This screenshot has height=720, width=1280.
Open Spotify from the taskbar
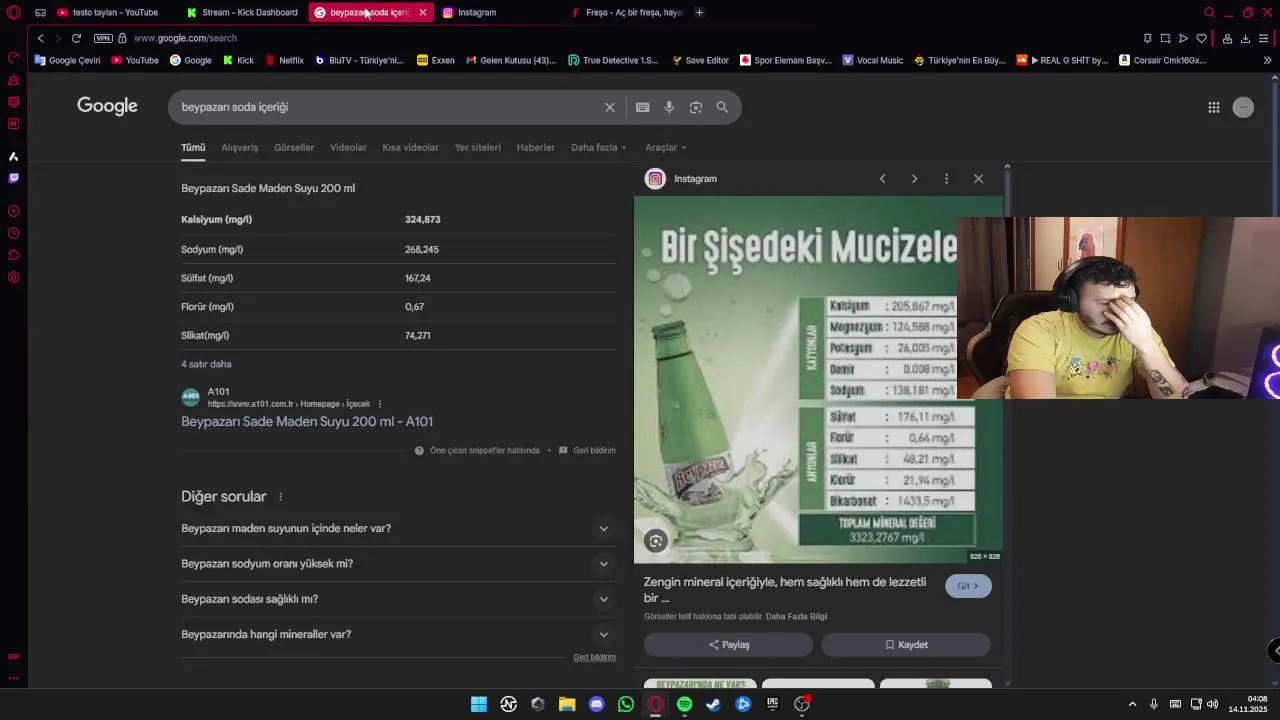point(684,704)
